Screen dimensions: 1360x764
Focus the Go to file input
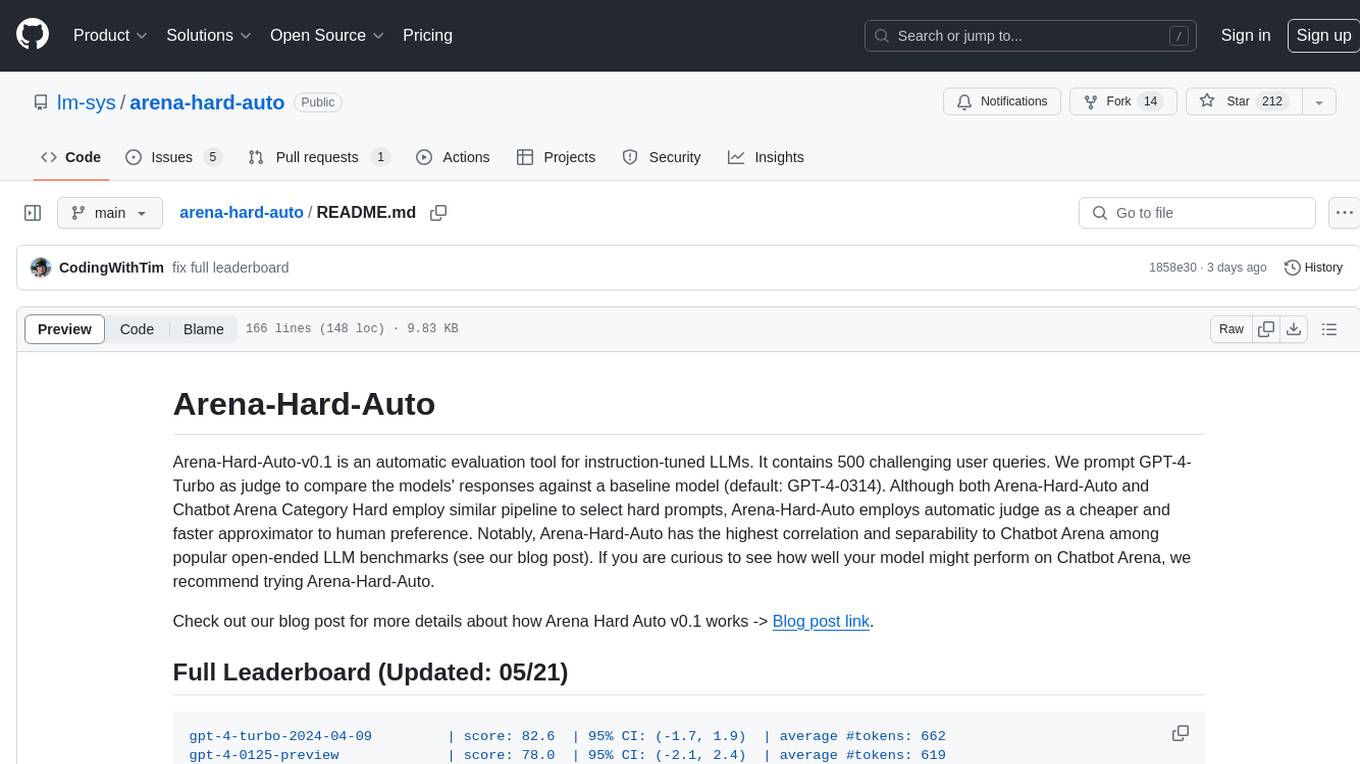[x=1197, y=213]
